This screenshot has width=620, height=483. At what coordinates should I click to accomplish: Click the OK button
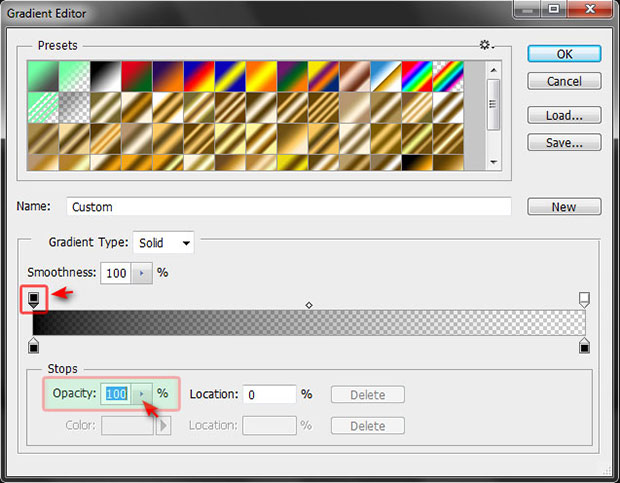(x=564, y=54)
